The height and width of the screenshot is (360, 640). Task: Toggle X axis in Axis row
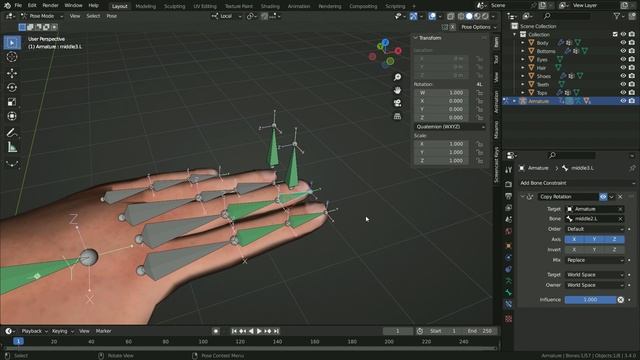click(574, 240)
